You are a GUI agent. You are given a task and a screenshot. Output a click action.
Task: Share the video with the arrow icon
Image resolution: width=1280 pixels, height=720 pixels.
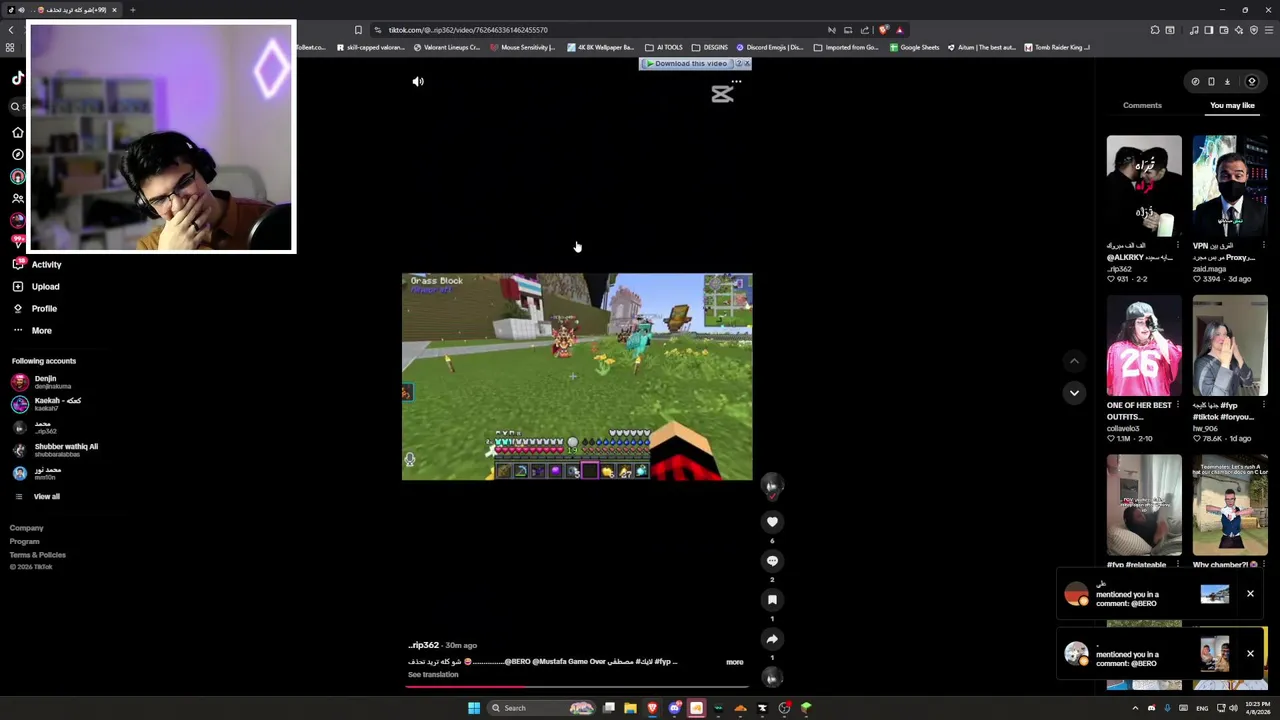pos(772,638)
